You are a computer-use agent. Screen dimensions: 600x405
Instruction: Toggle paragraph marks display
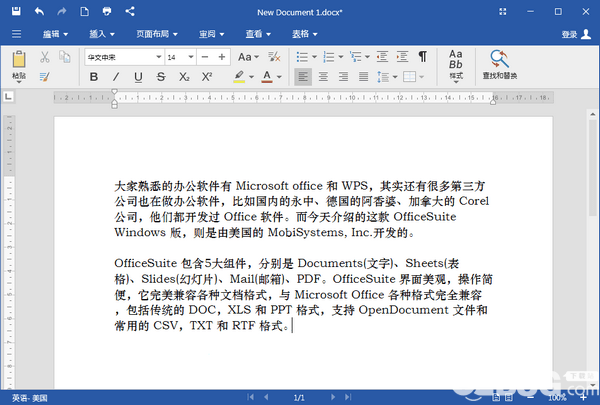[422, 57]
